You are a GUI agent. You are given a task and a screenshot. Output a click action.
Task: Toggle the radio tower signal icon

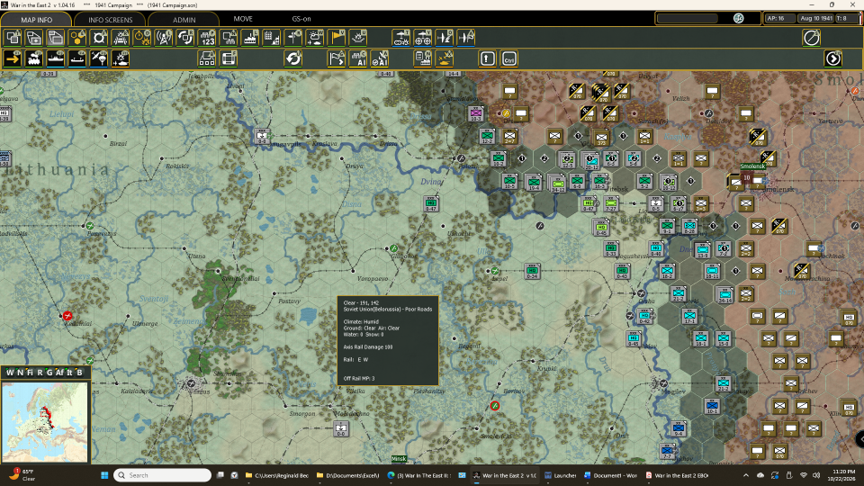164,38
